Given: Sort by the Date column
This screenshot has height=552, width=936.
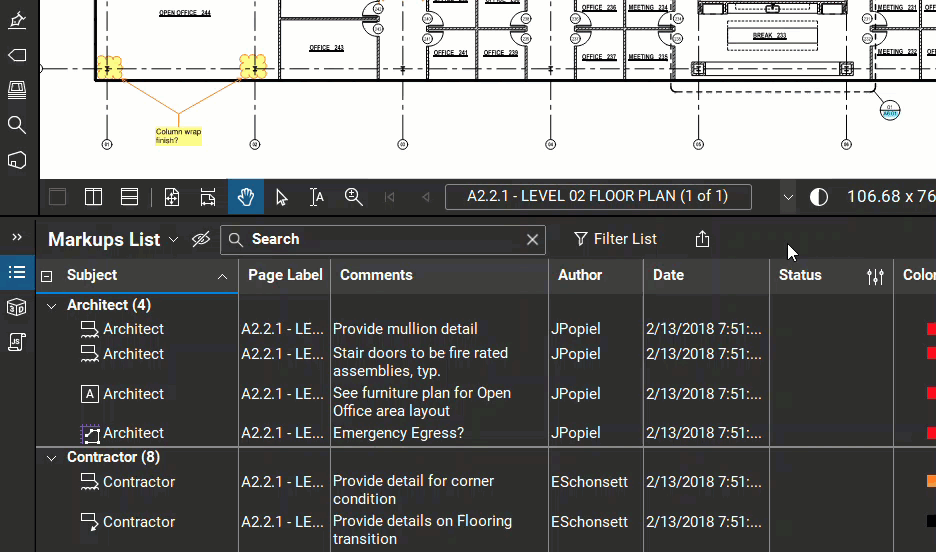Looking at the screenshot, I should 668,275.
